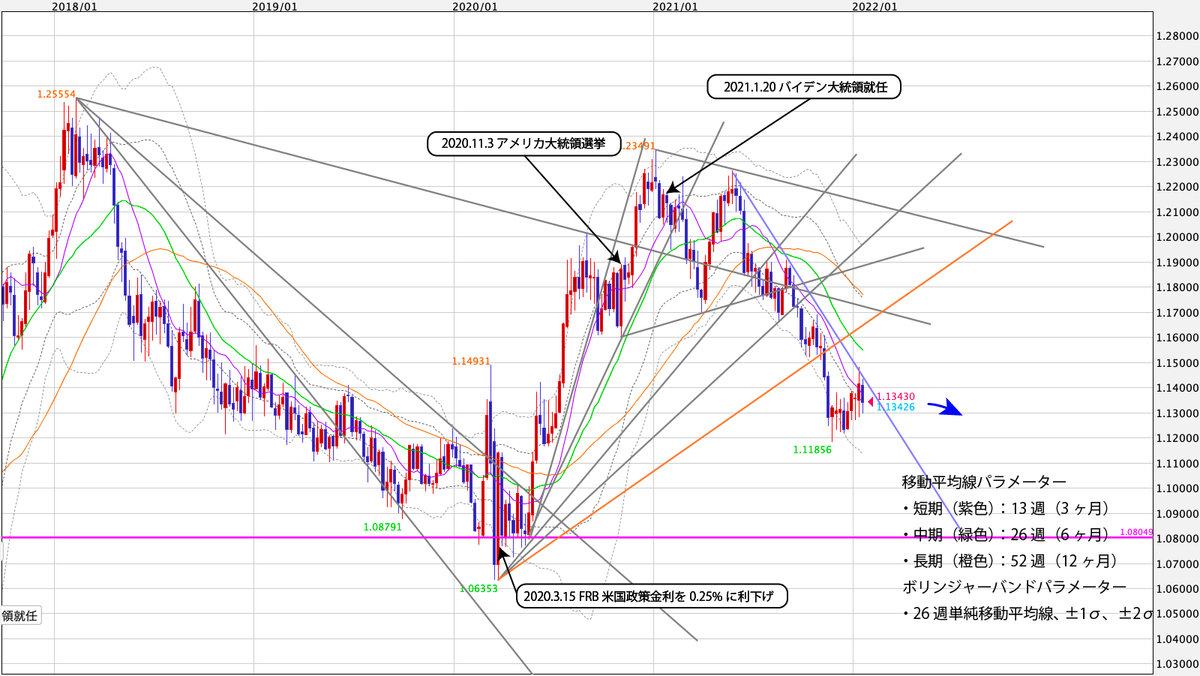
Task: Click the 1.08049 magenta level label
Action: 1137,533
